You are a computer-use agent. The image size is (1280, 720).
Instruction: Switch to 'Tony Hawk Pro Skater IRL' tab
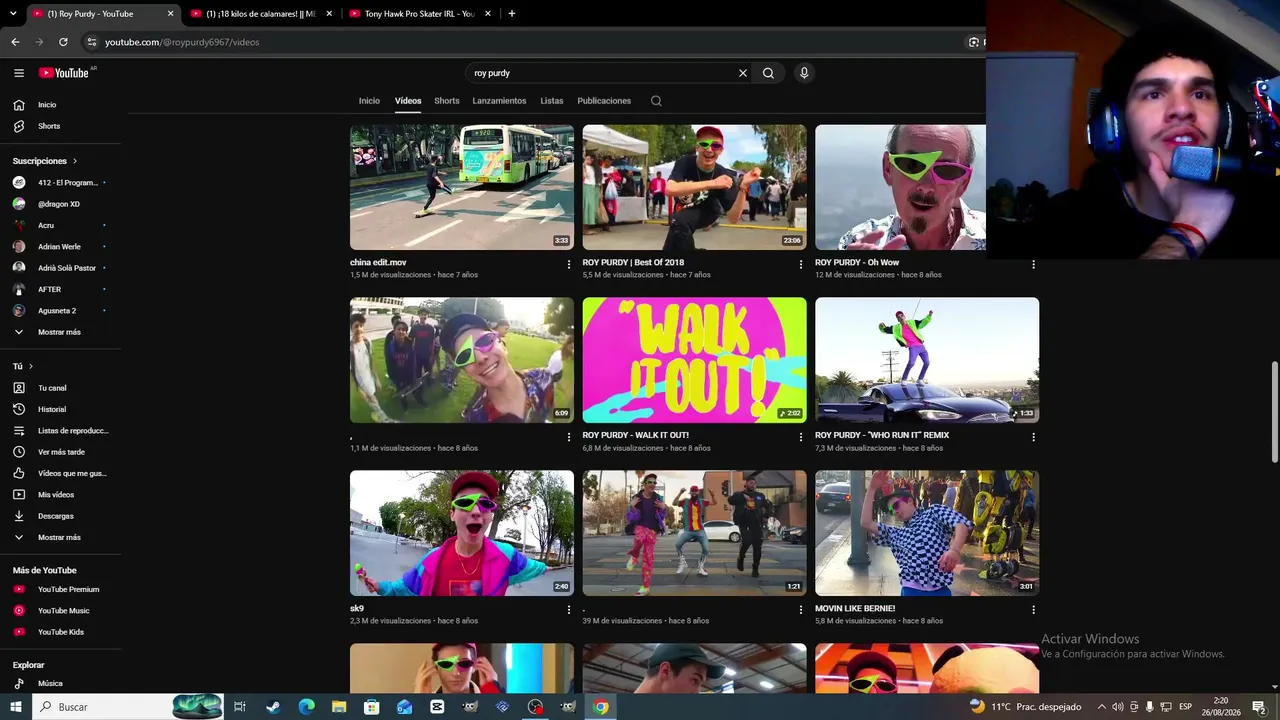click(420, 14)
